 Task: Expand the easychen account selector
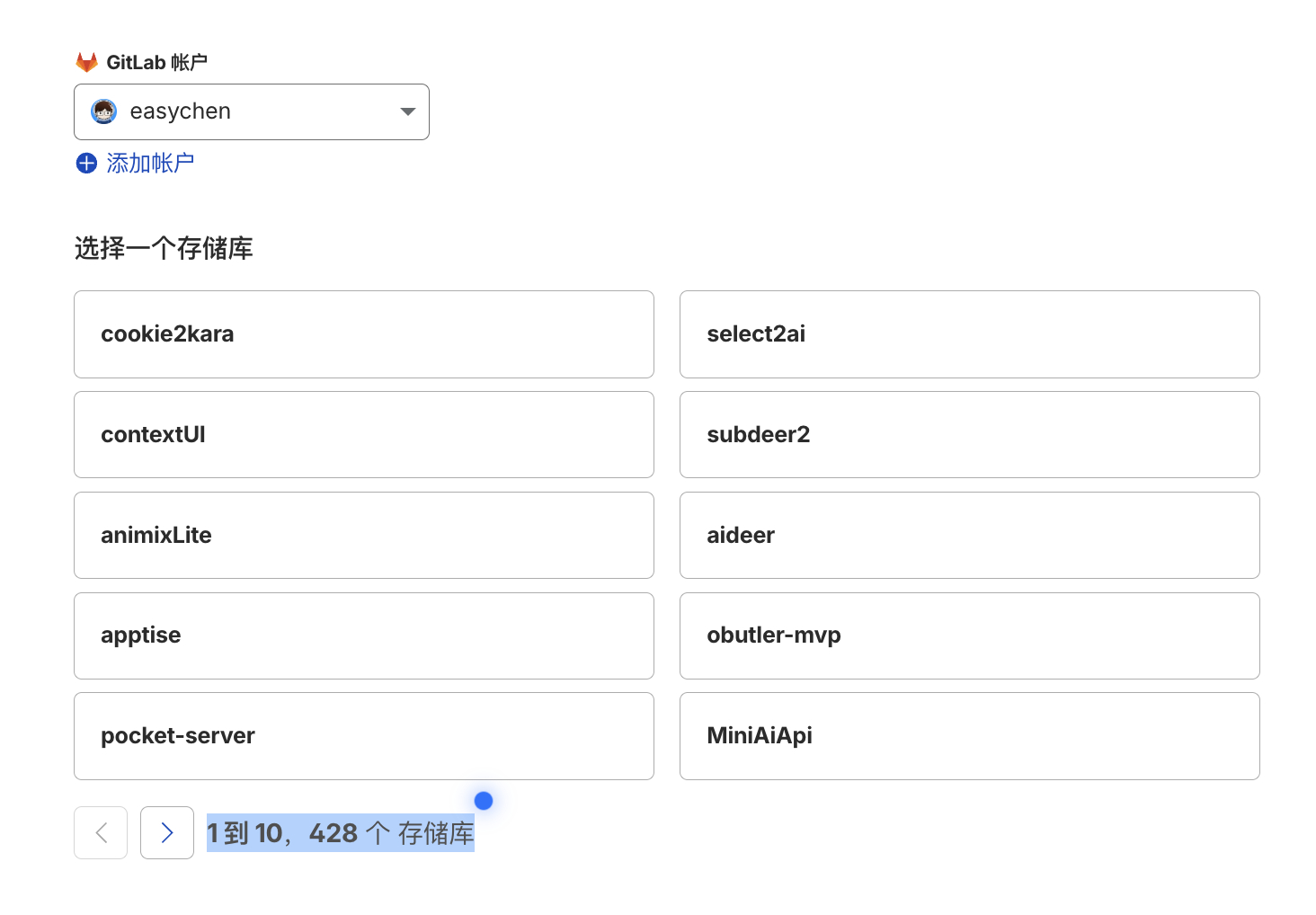pyautogui.click(x=252, y=111)
